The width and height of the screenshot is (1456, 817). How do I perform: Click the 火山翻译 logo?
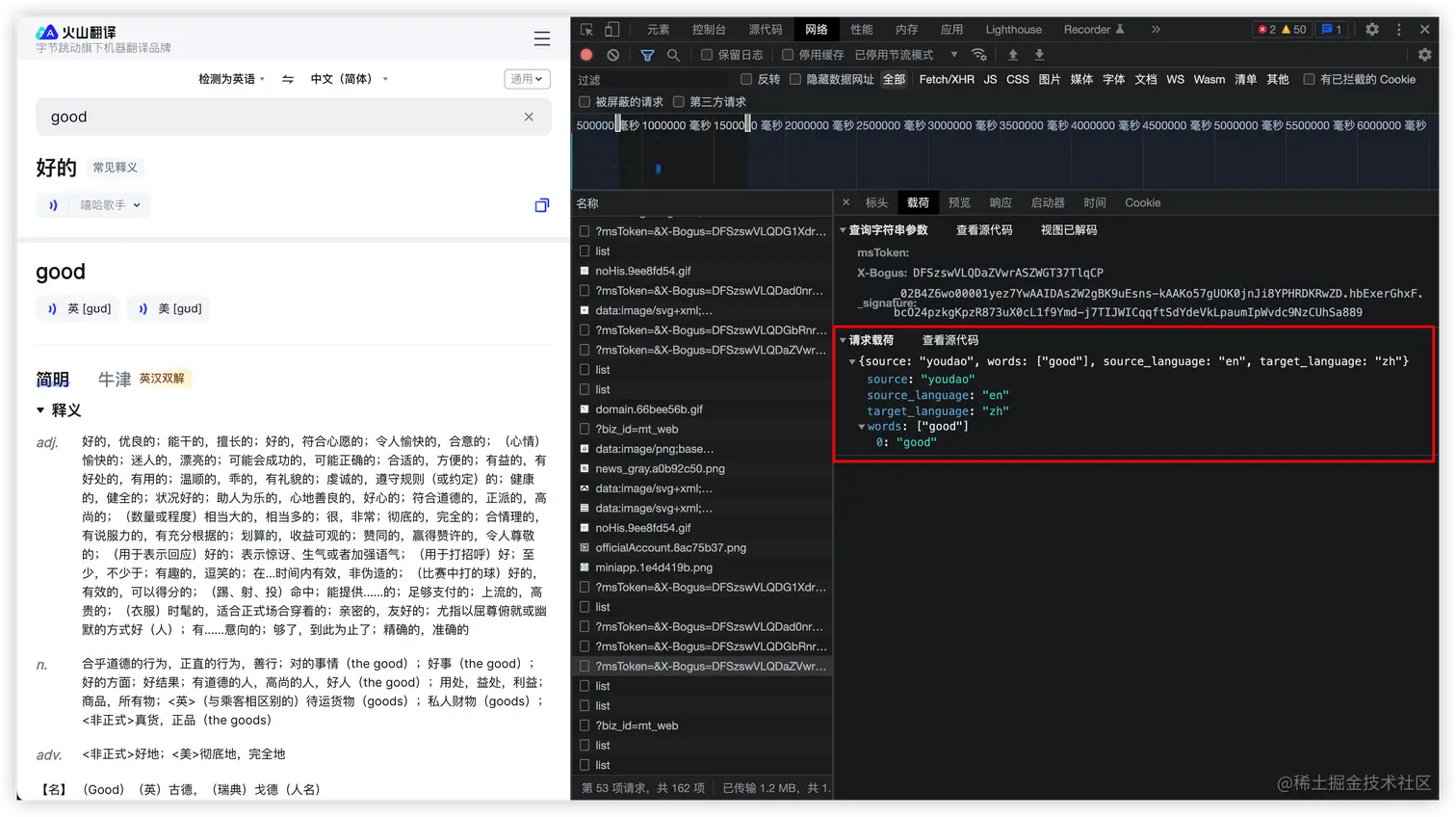coord(76,33)
